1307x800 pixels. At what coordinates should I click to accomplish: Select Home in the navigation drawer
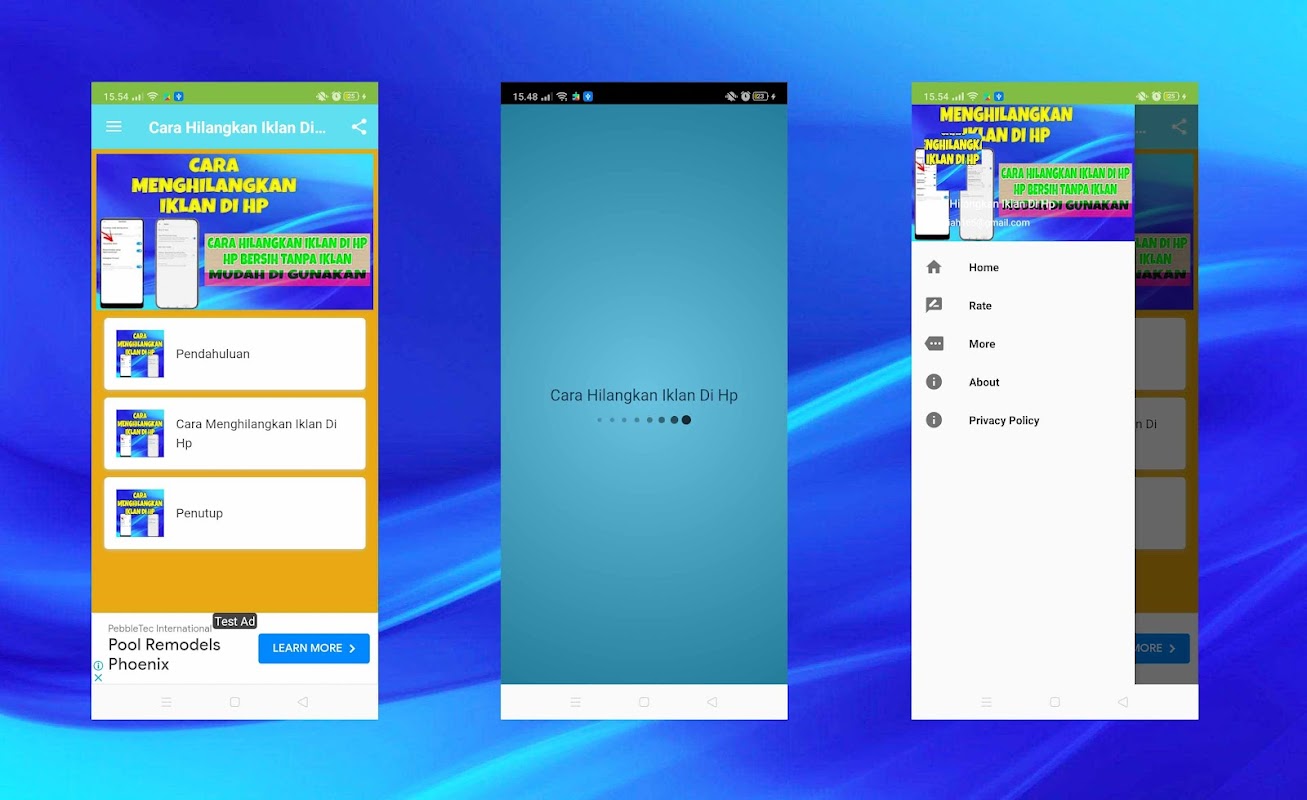coord(1023,267)
